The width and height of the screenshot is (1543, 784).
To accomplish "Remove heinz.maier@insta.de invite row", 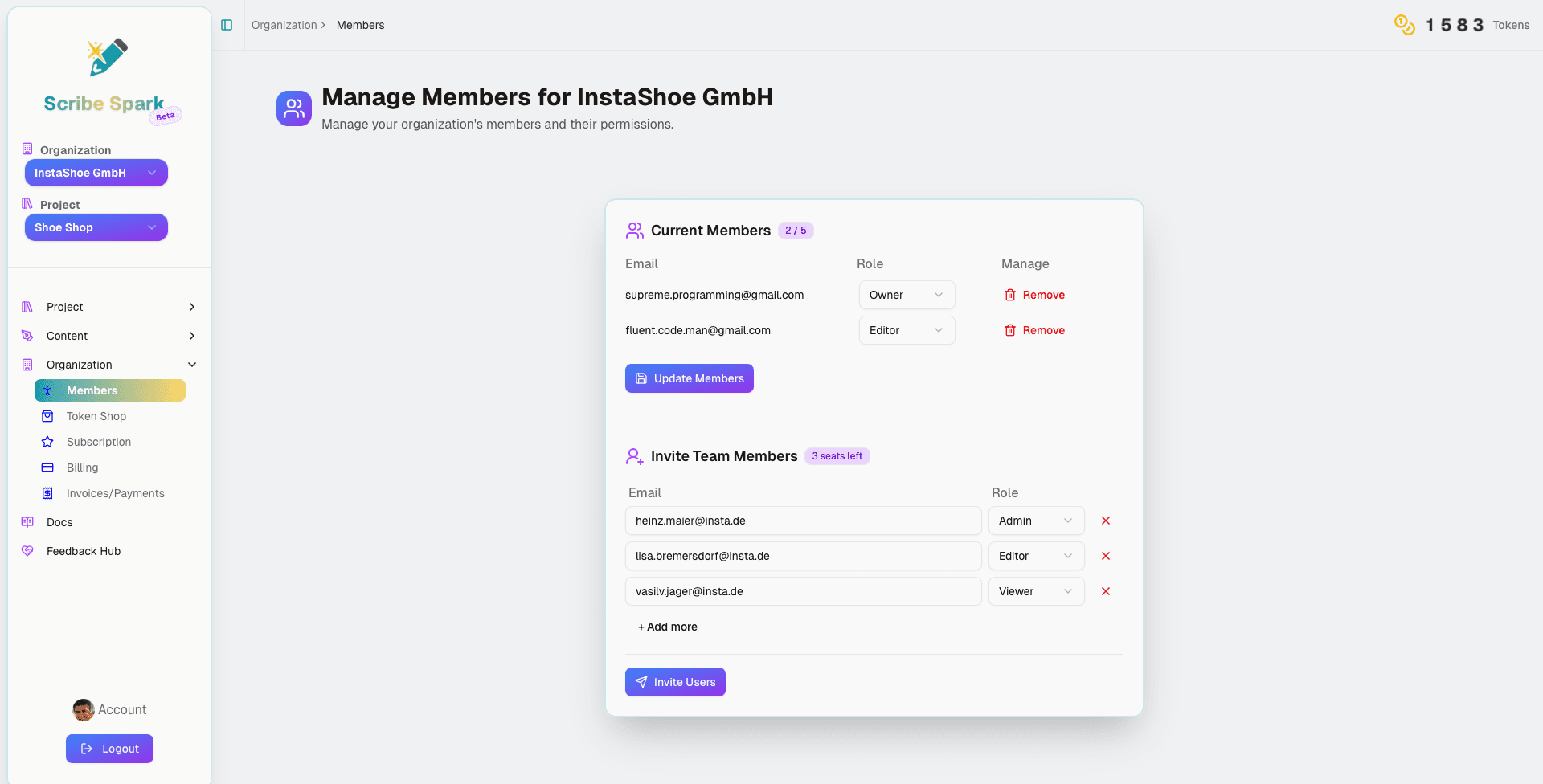I will [1105, 521].
